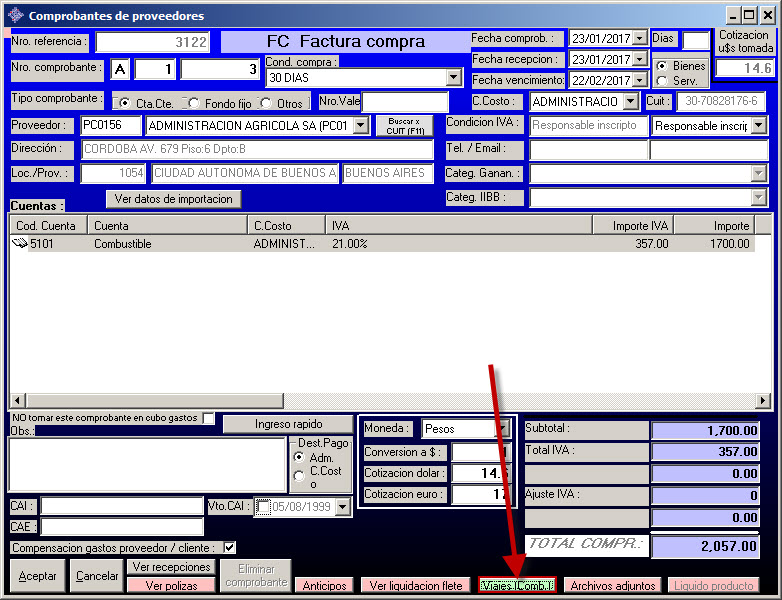Click the Viajes (Comb.) button

tap(516, 585)
